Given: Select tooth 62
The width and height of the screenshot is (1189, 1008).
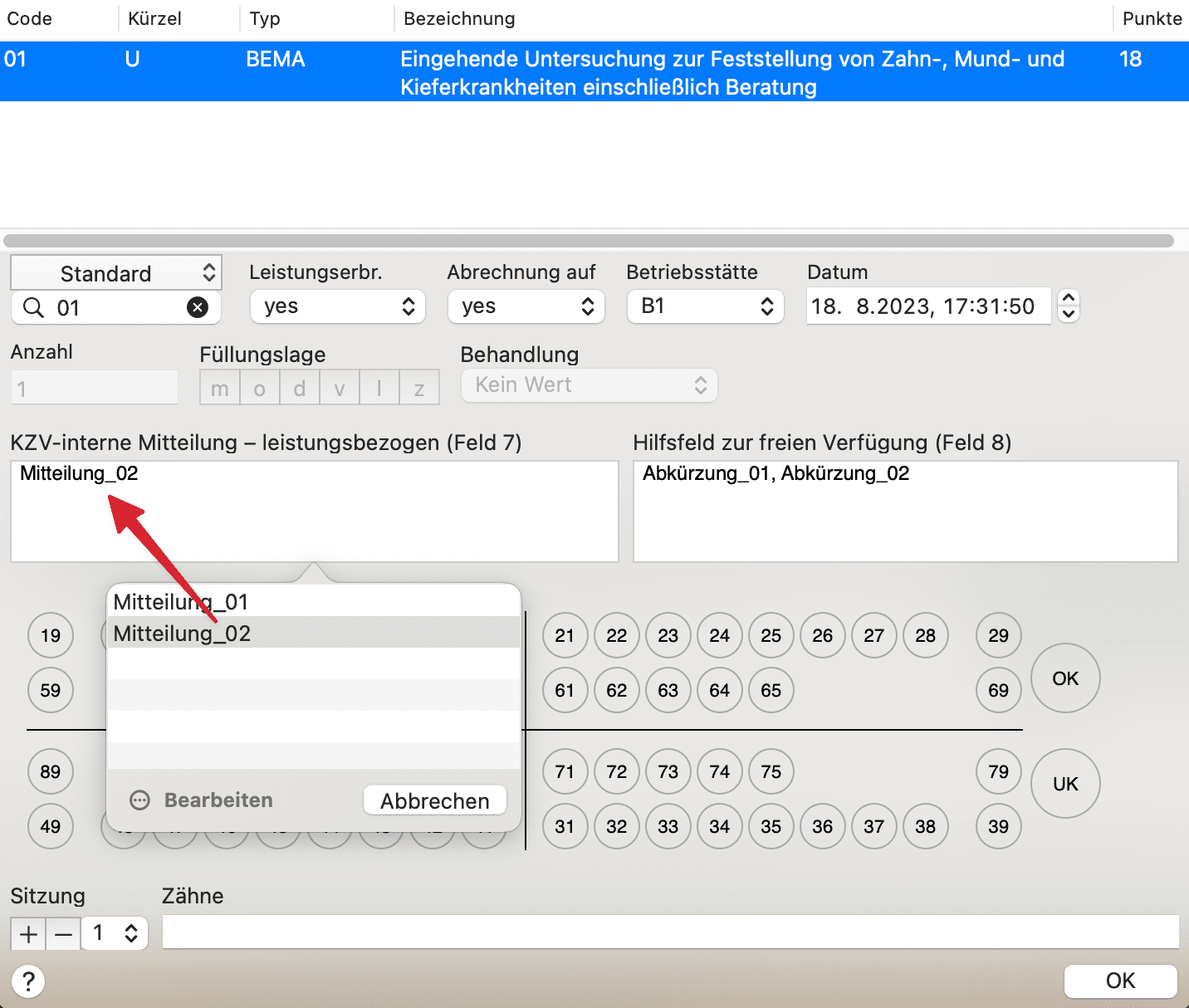Looking at the screenshot, I should tap(617, 691).
